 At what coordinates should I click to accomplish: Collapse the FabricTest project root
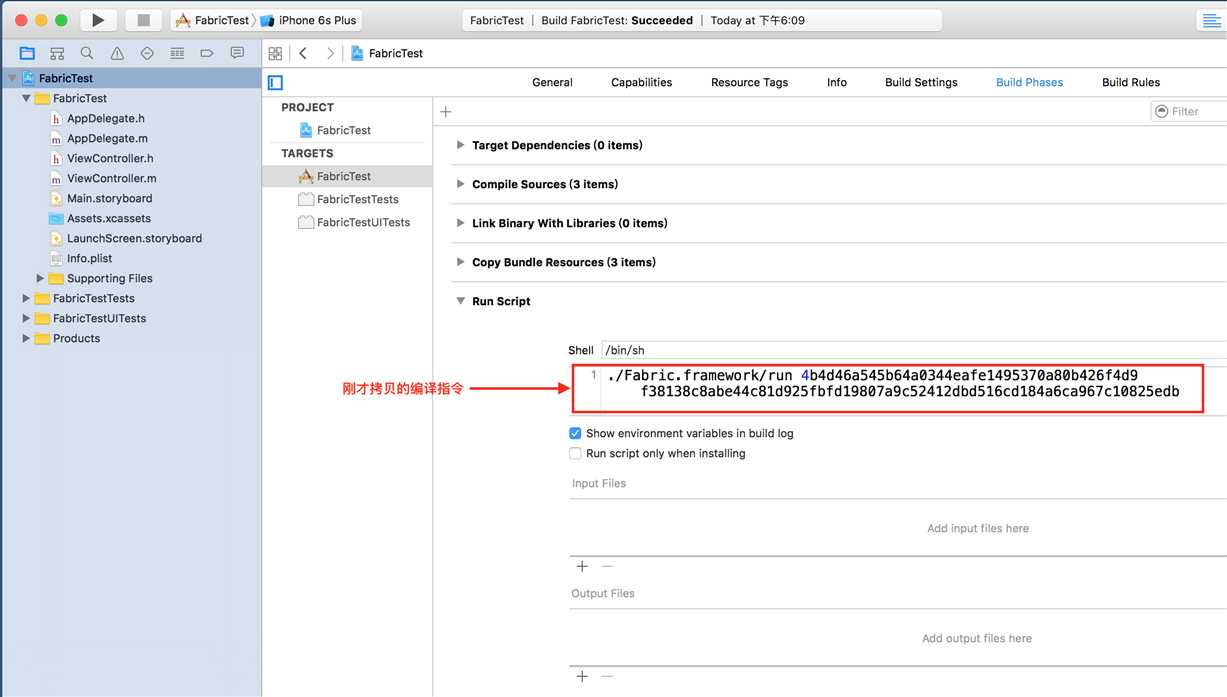tap(12, 78)
